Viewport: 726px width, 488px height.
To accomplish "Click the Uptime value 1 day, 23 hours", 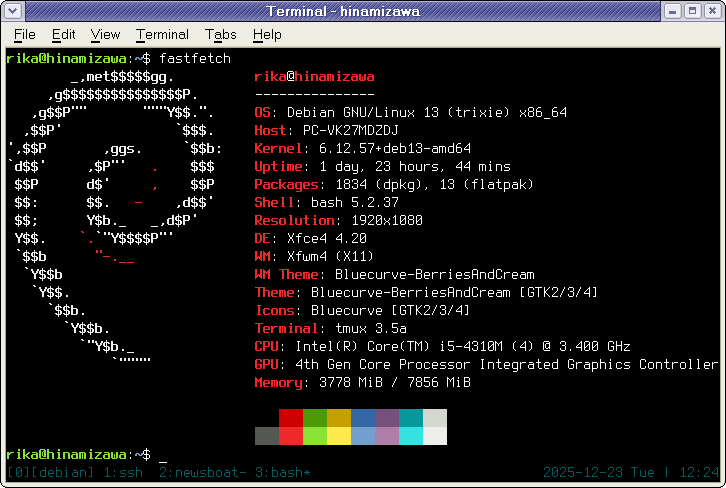I will (415, 167).
